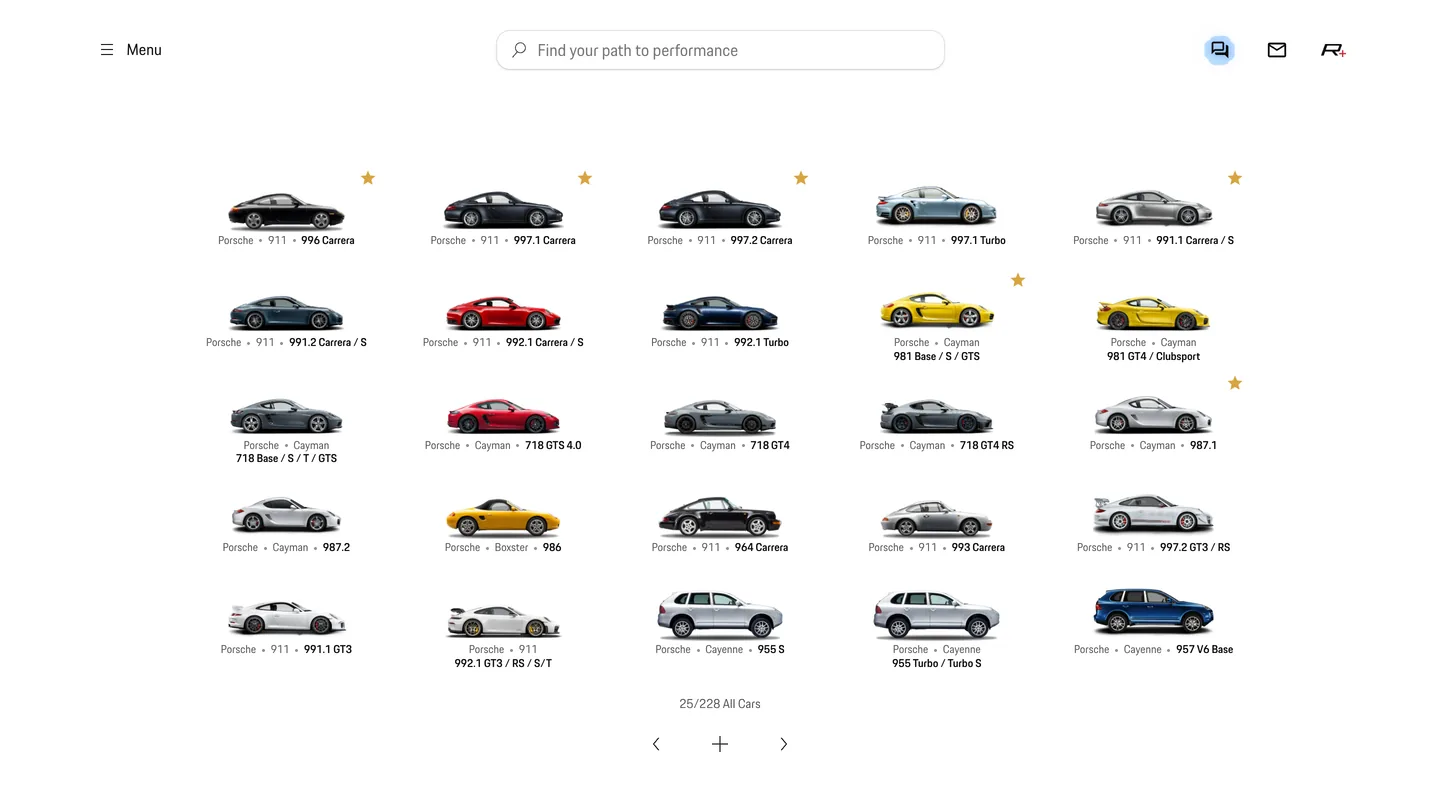Toggle favorite star on 997.1 Carrera
The height and width of the screenshot is (810, 1440).
tap(585, 178)
